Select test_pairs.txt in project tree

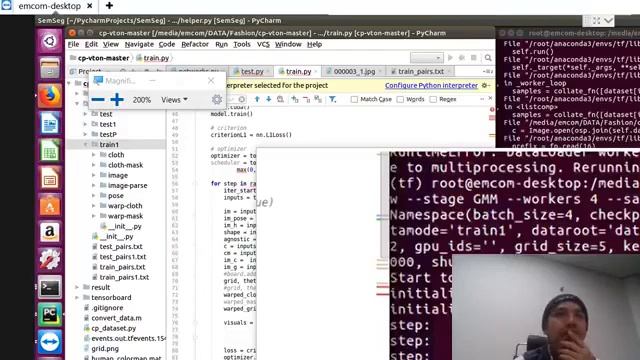pyautogui.click(x=121, y=247)
